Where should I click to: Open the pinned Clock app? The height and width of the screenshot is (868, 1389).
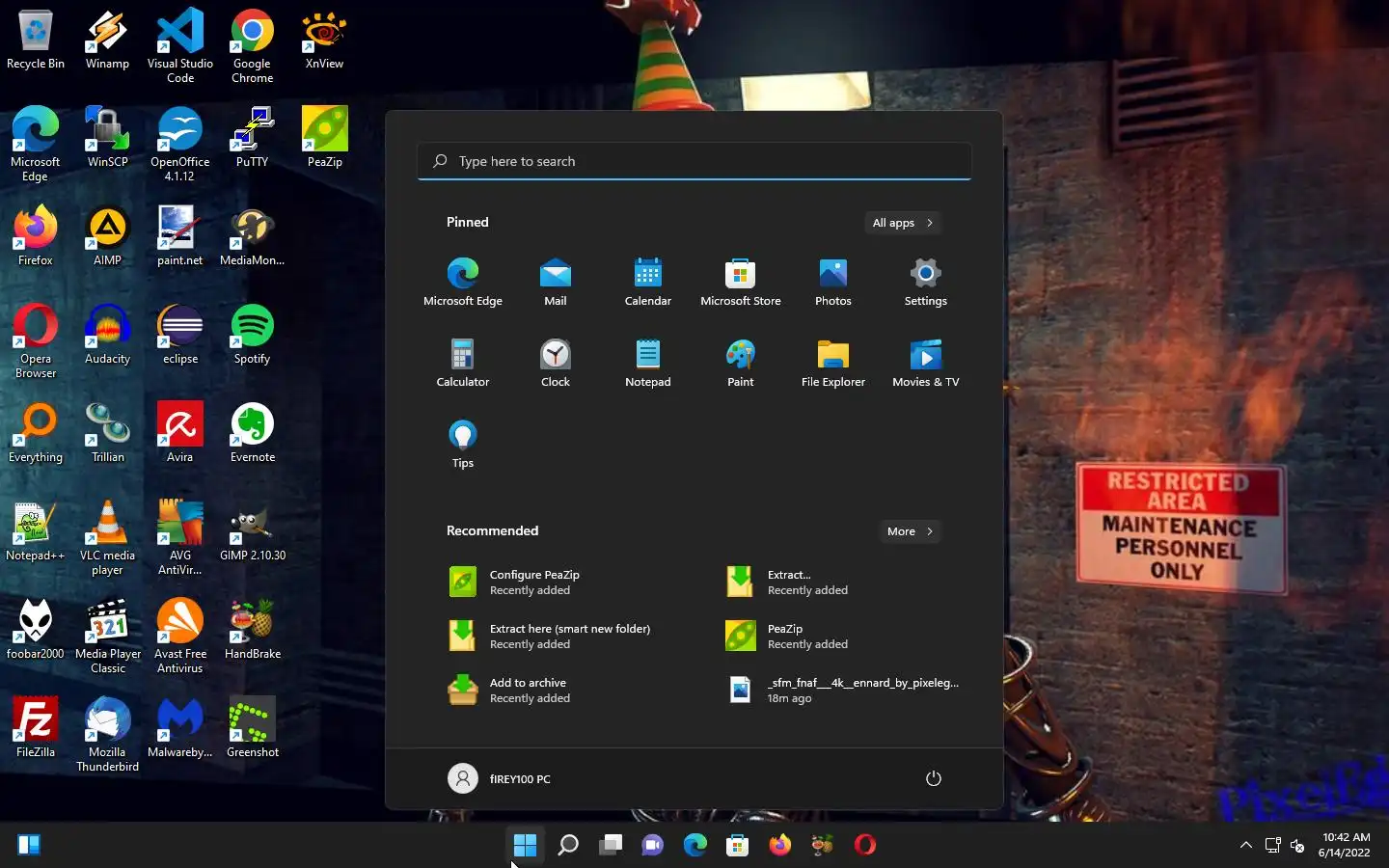point(555,363)
